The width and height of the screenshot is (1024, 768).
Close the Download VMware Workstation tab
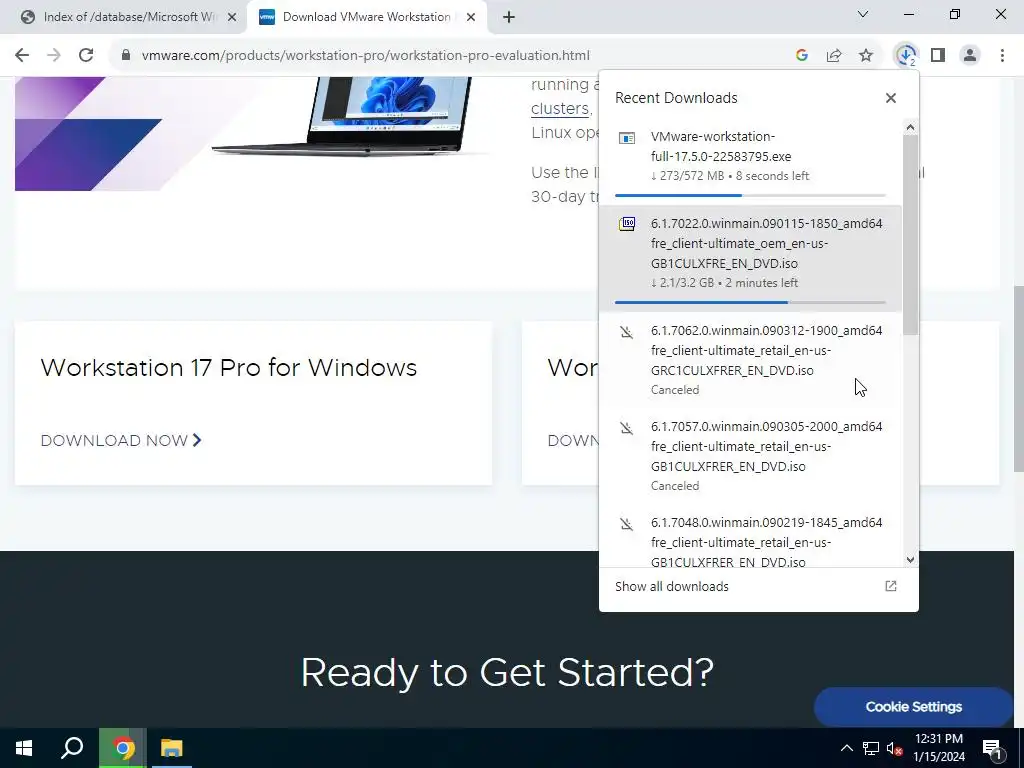point(471,18)
